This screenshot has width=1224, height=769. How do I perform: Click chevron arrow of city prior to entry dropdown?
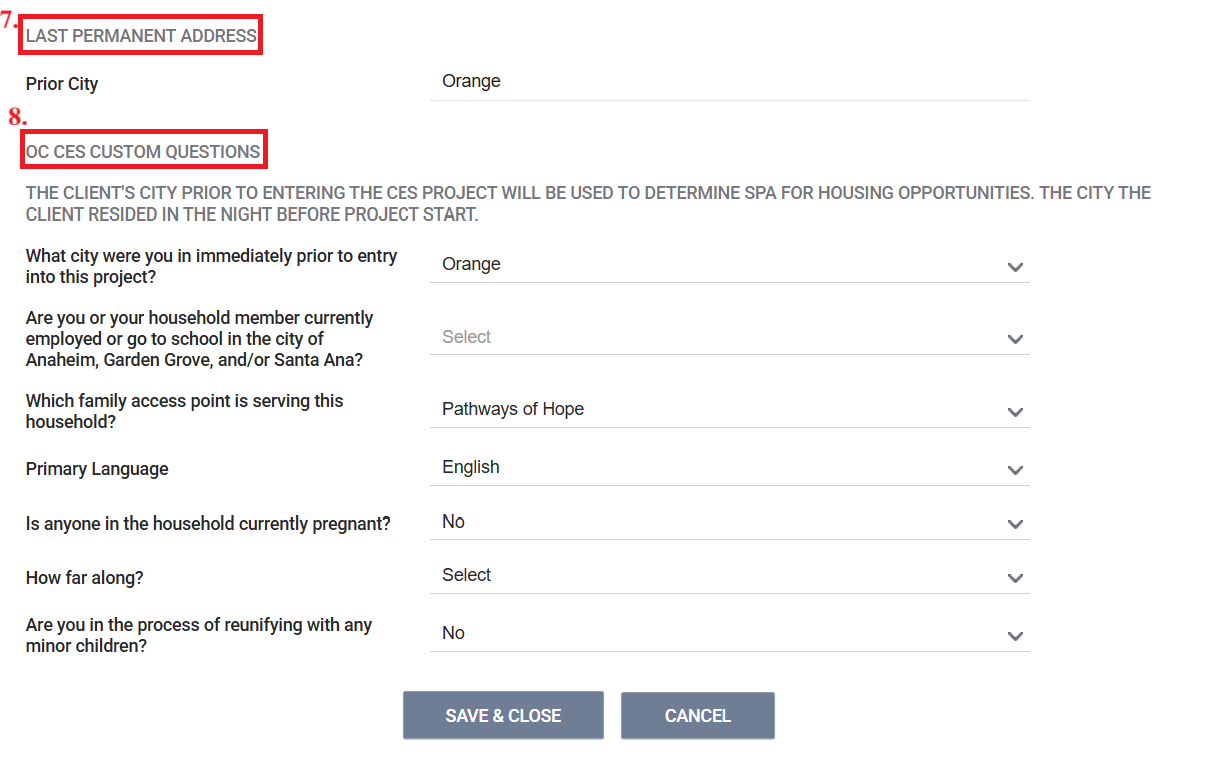1015,267
